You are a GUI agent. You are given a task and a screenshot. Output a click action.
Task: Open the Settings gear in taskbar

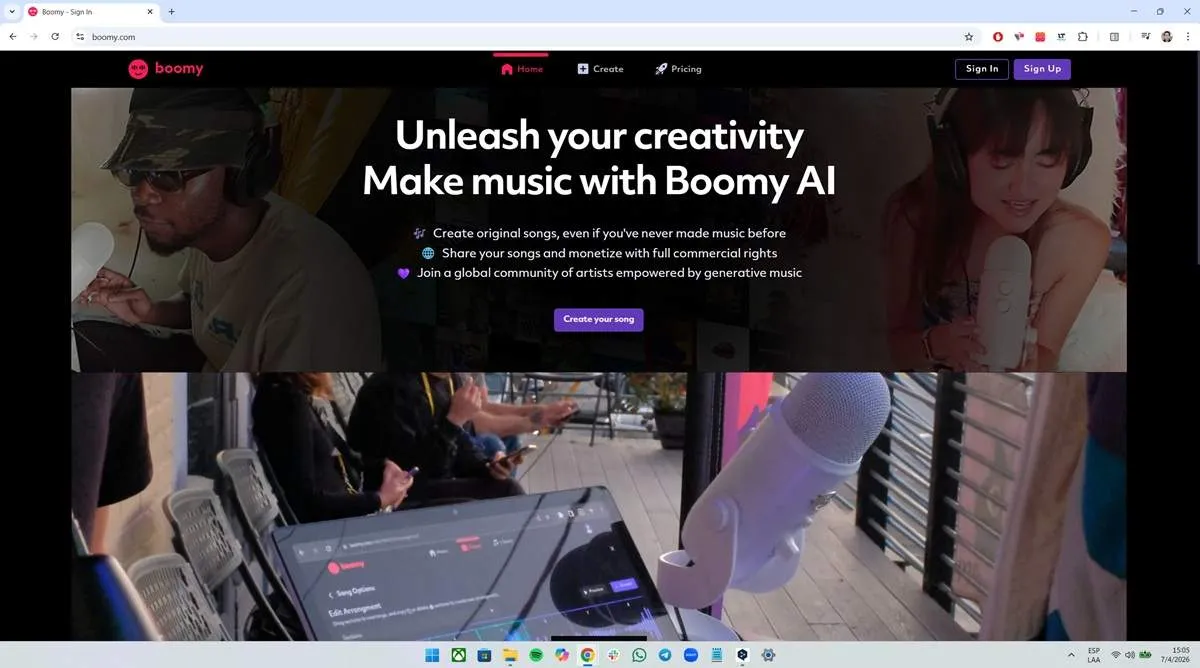point(768,655)
